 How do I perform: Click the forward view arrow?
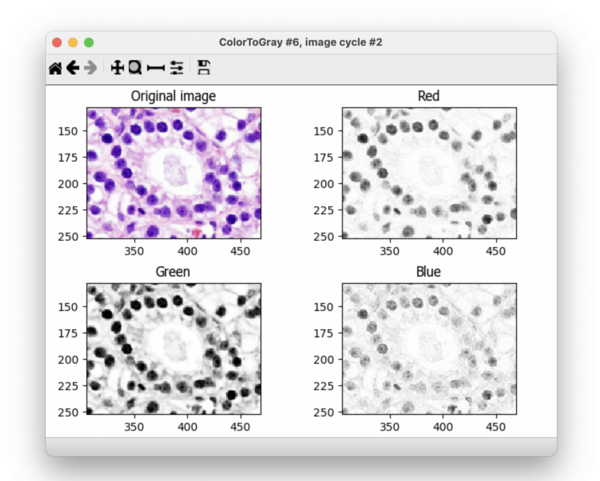(x=91, y=68)
